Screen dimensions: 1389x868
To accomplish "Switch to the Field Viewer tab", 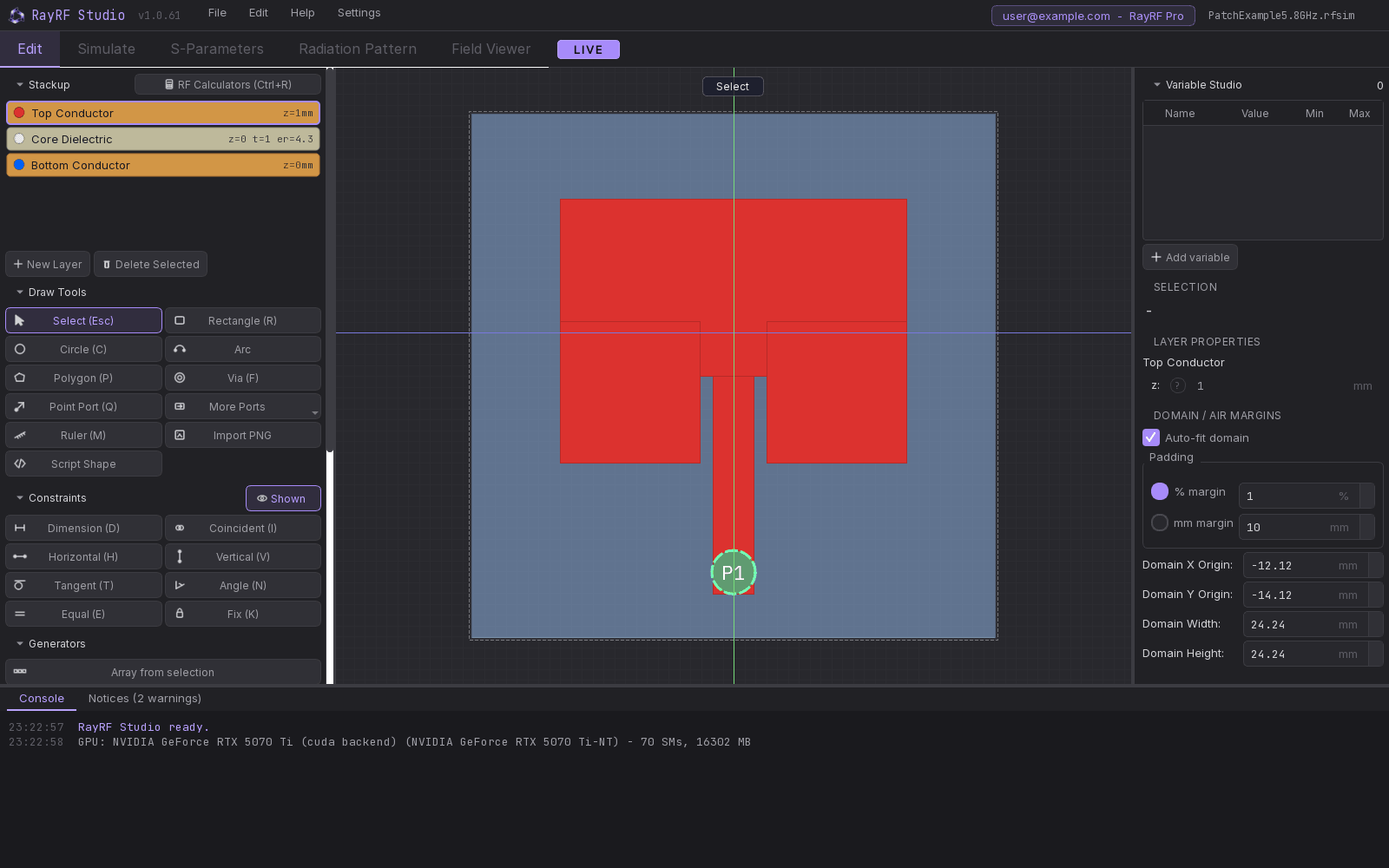I will click(490, 49).
